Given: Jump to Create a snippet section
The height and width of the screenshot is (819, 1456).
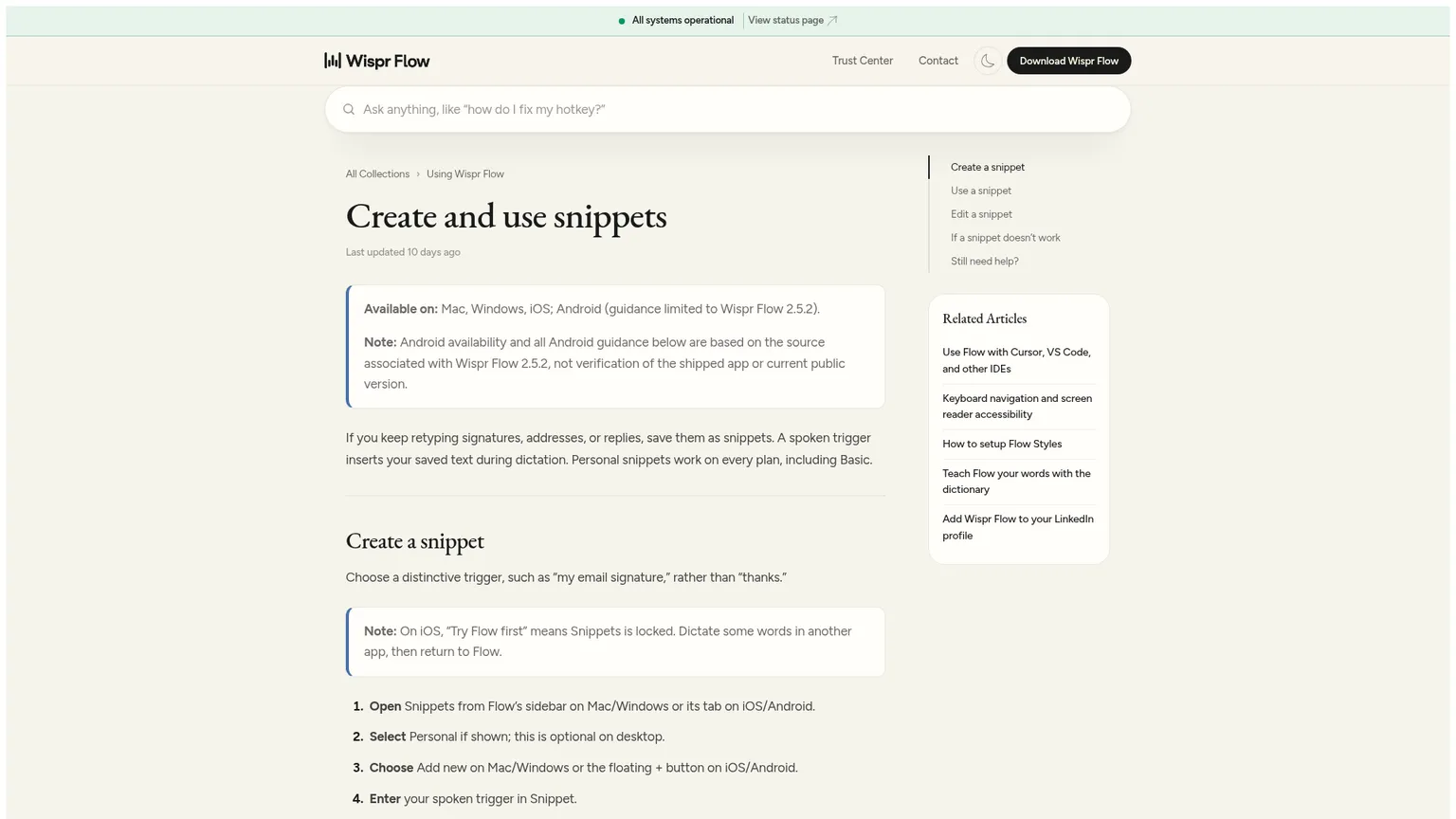Looking at the screenshot, I should [x=988, y=167].
